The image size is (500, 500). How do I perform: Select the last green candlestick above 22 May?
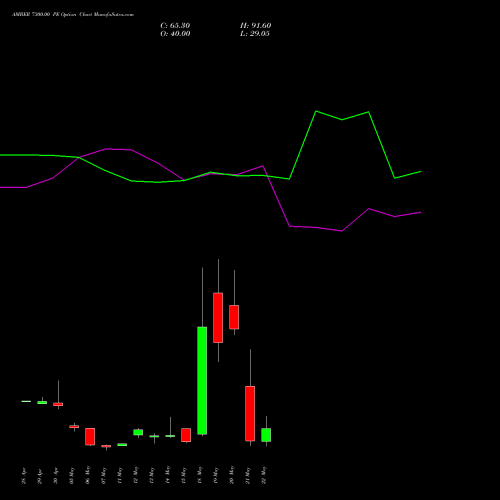click(266, 435)
